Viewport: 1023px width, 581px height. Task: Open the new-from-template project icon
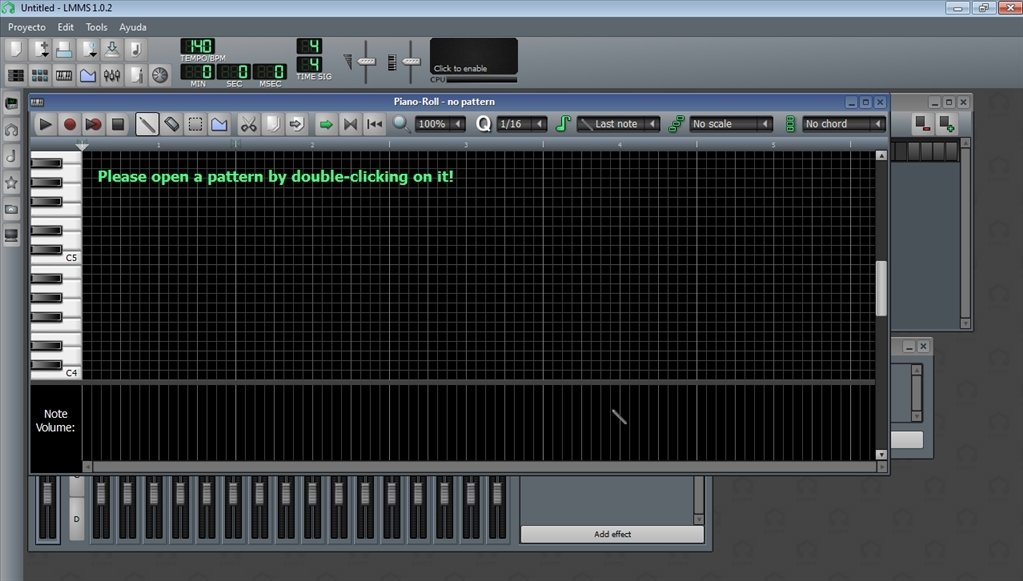pos(40,49)
